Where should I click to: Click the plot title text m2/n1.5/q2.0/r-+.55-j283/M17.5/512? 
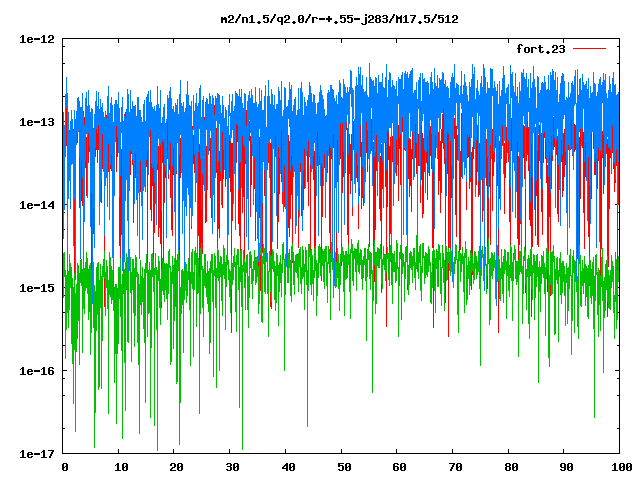coord(339,20)
